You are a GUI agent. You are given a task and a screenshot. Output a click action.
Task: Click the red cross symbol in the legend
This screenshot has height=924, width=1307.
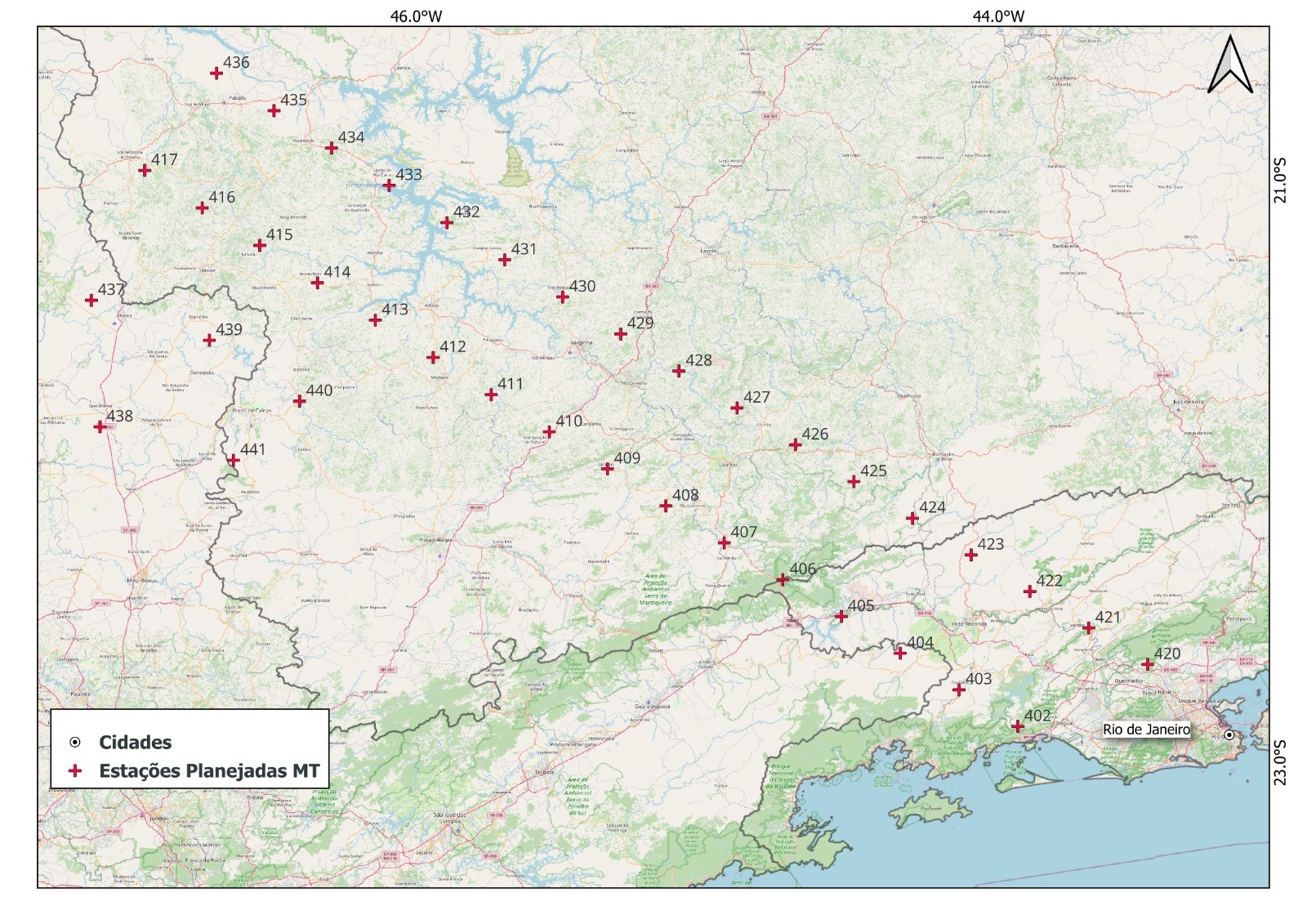pyautogui.click(x=76, y=770)
